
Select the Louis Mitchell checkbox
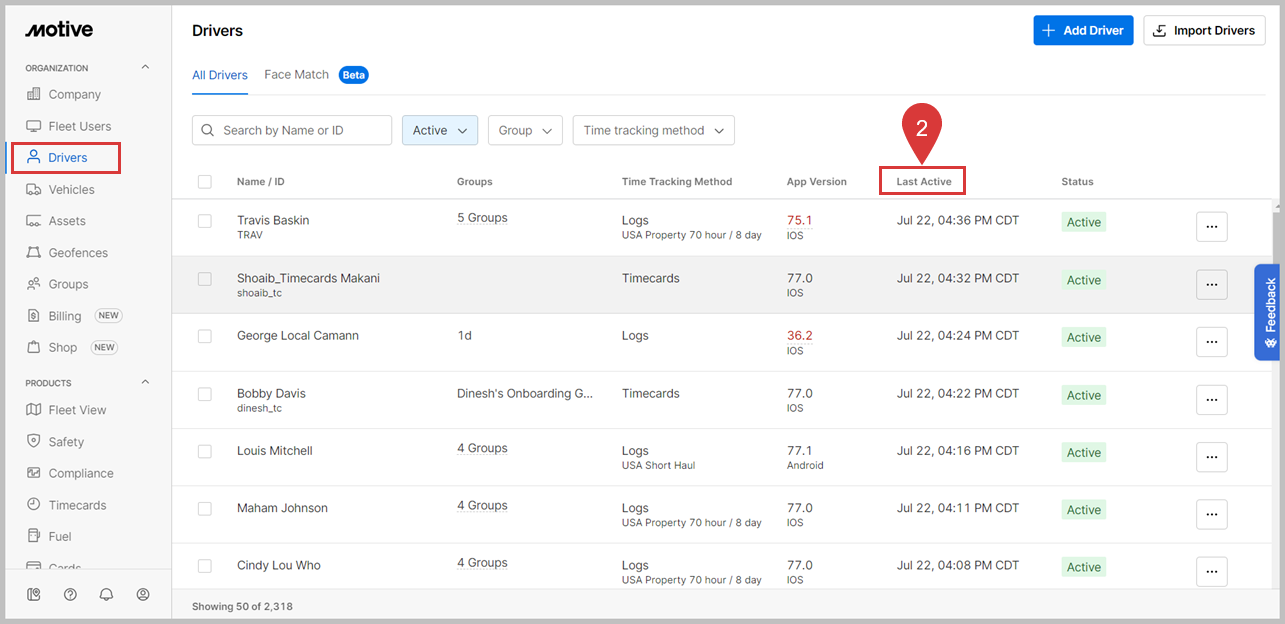pos(205,452)
